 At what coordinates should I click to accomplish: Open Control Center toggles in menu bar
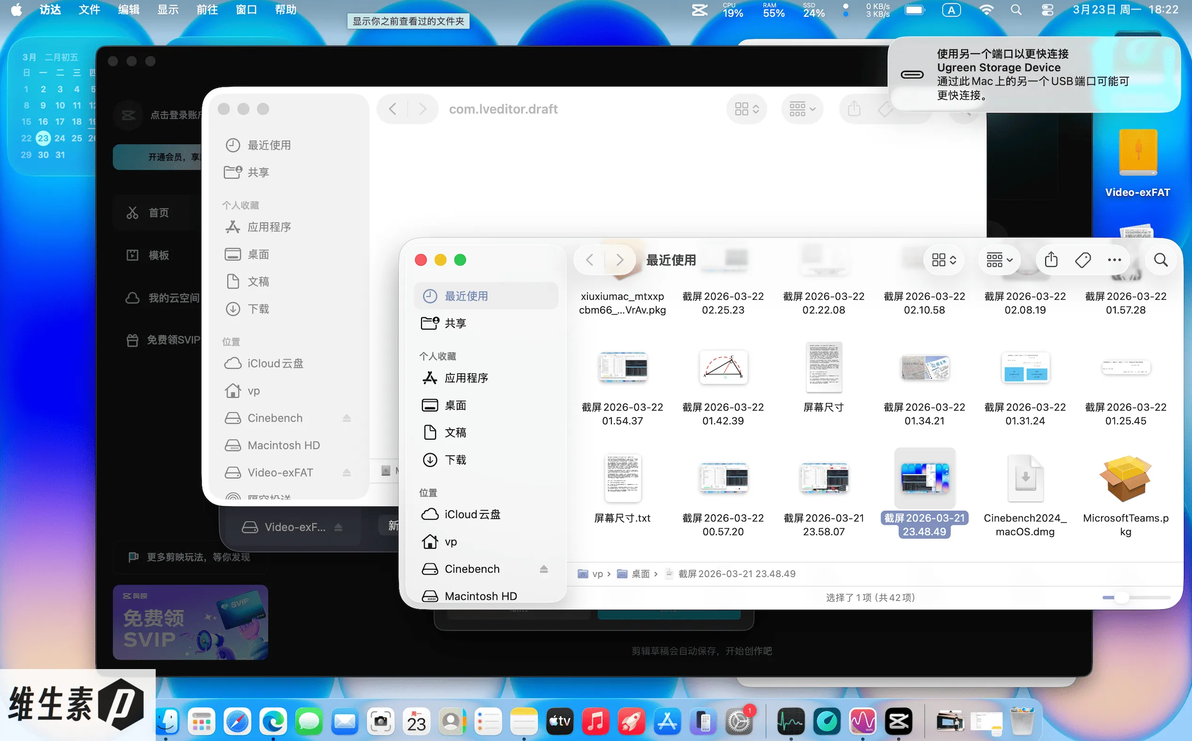(1047, 10)
